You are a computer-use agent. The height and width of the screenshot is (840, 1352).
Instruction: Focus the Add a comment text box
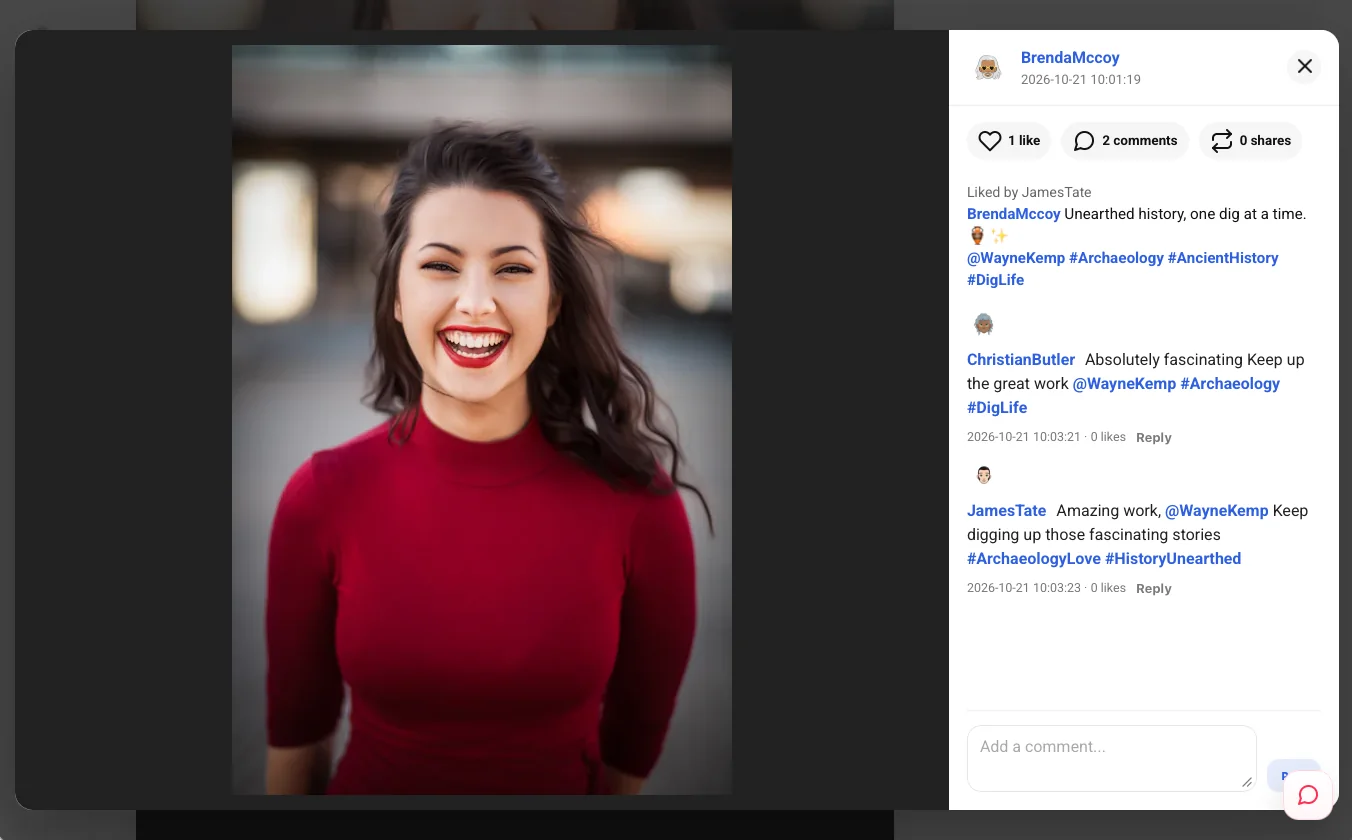click(1112, 759)
